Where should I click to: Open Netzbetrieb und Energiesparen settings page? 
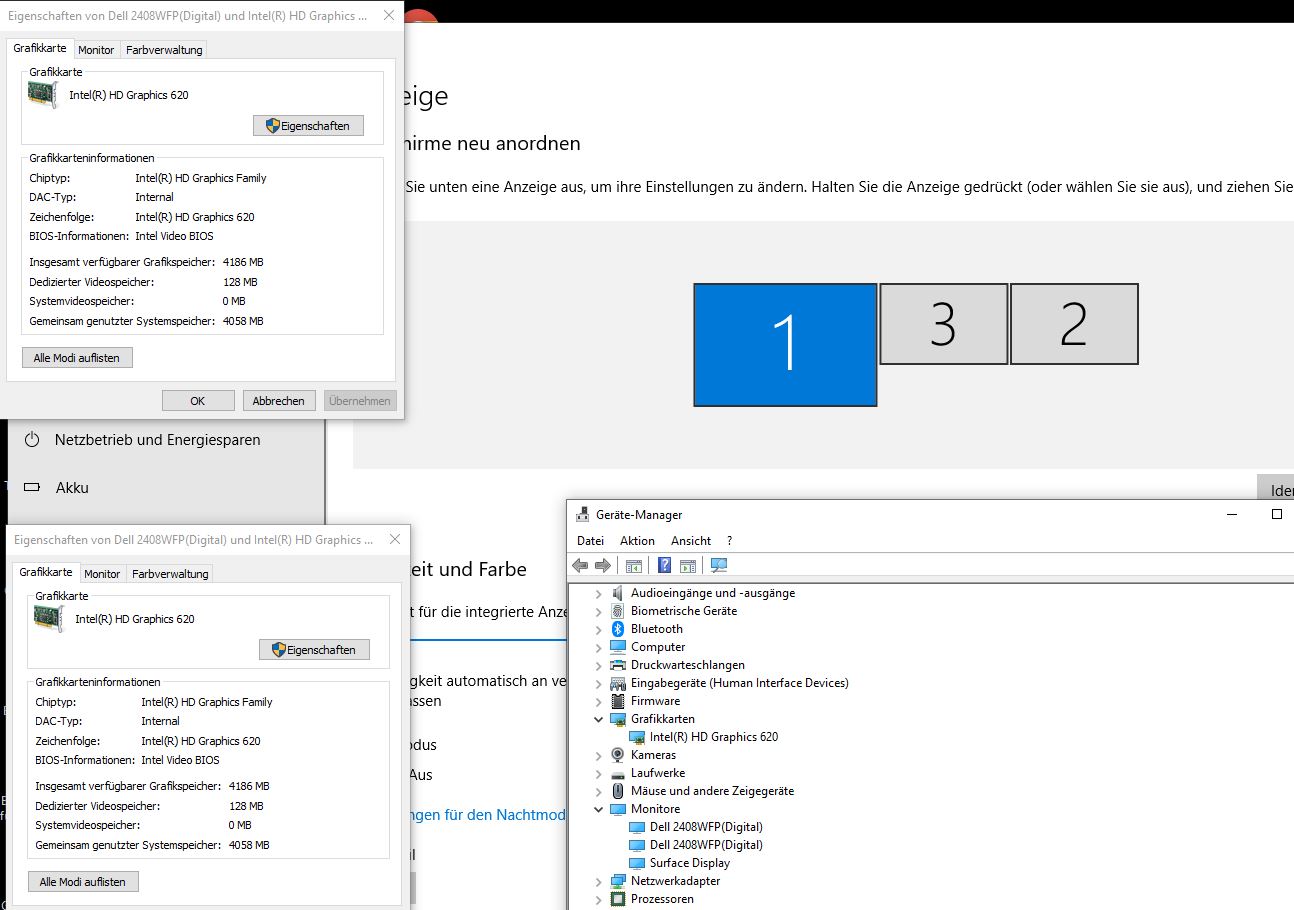point(157,440)
